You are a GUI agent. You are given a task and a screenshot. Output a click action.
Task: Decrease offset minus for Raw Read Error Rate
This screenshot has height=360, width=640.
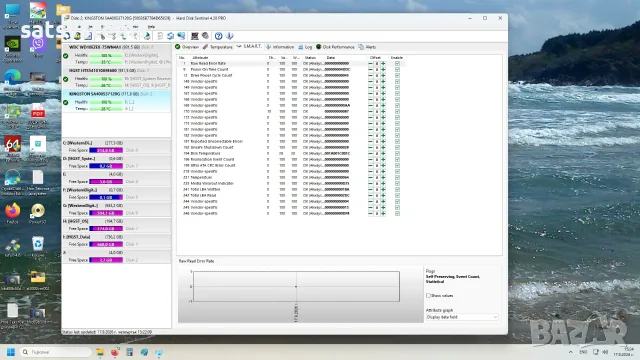click(x=370, y=64)
